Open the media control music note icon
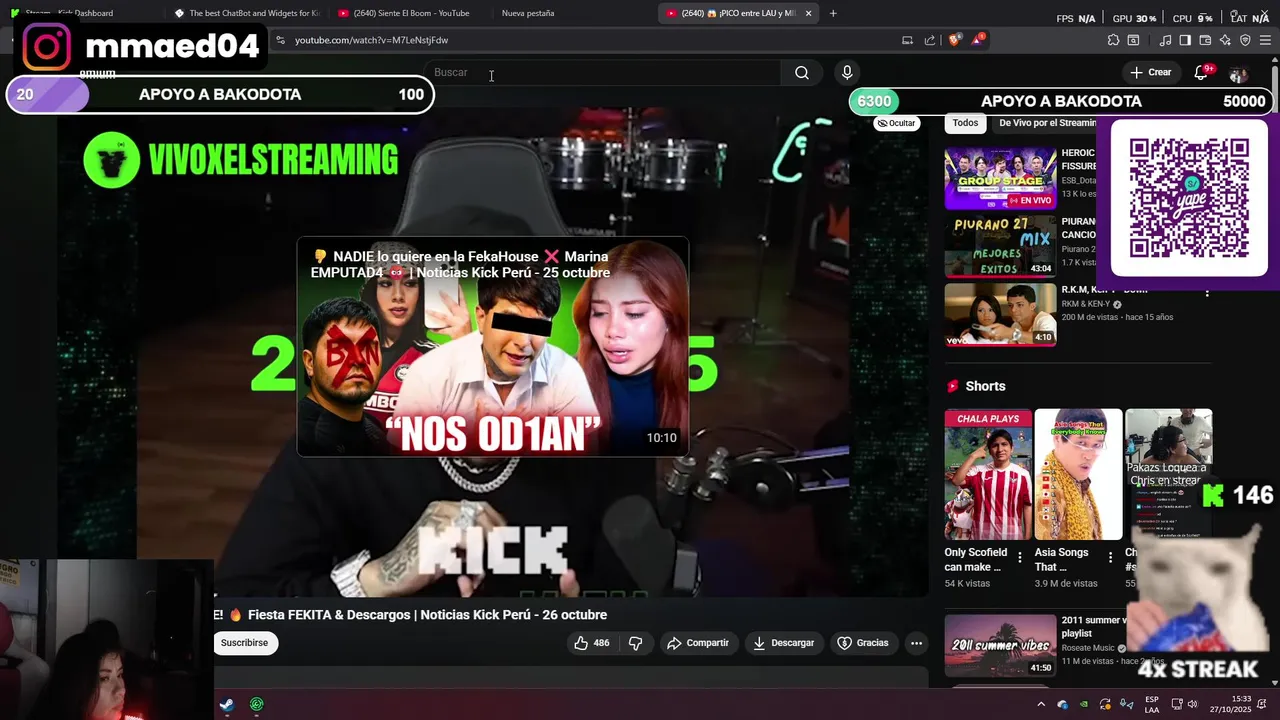 1165,40
